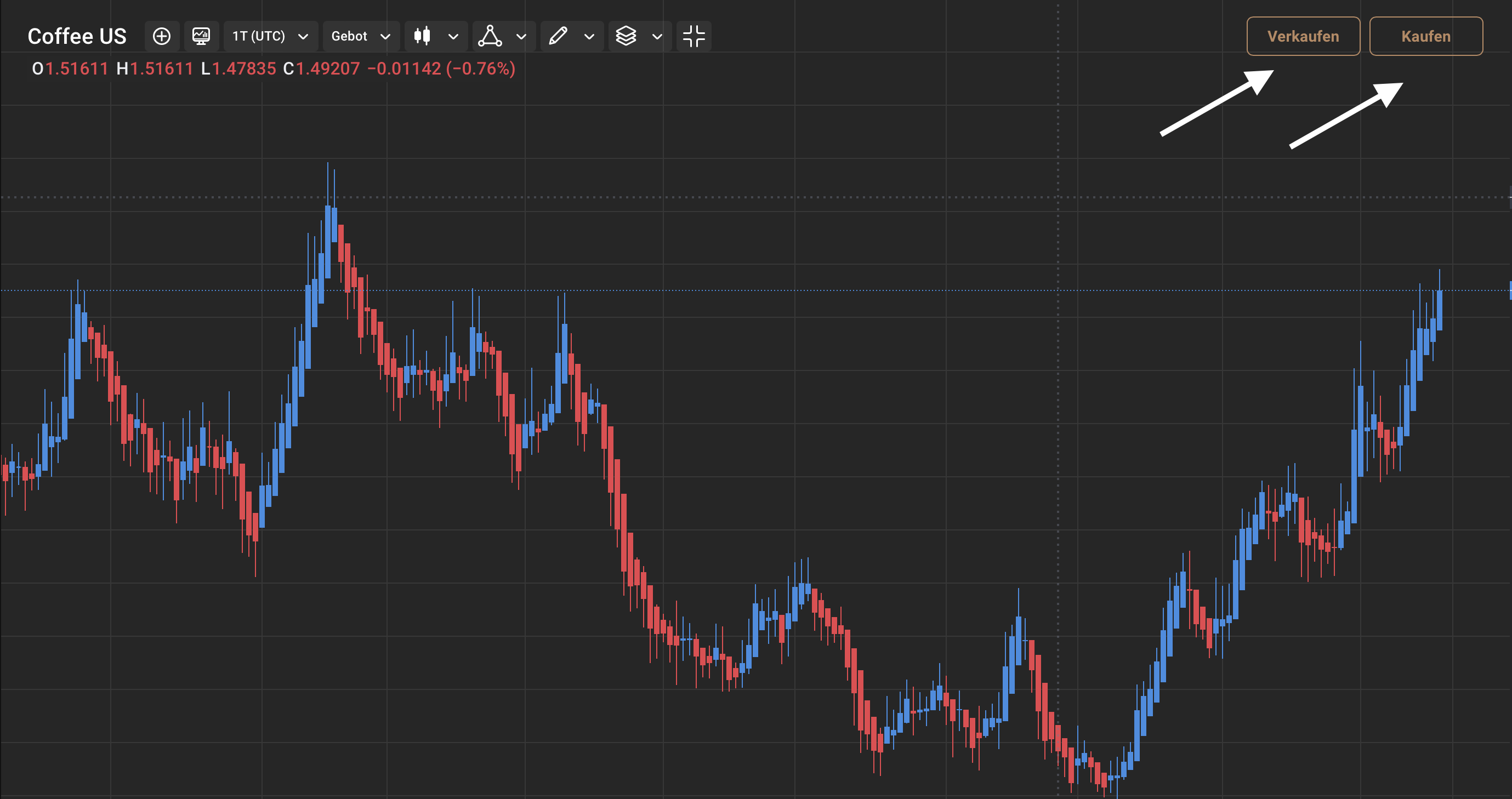
Task: Click the add symbol plus-circle icon
Action: (x=161, y=36)
